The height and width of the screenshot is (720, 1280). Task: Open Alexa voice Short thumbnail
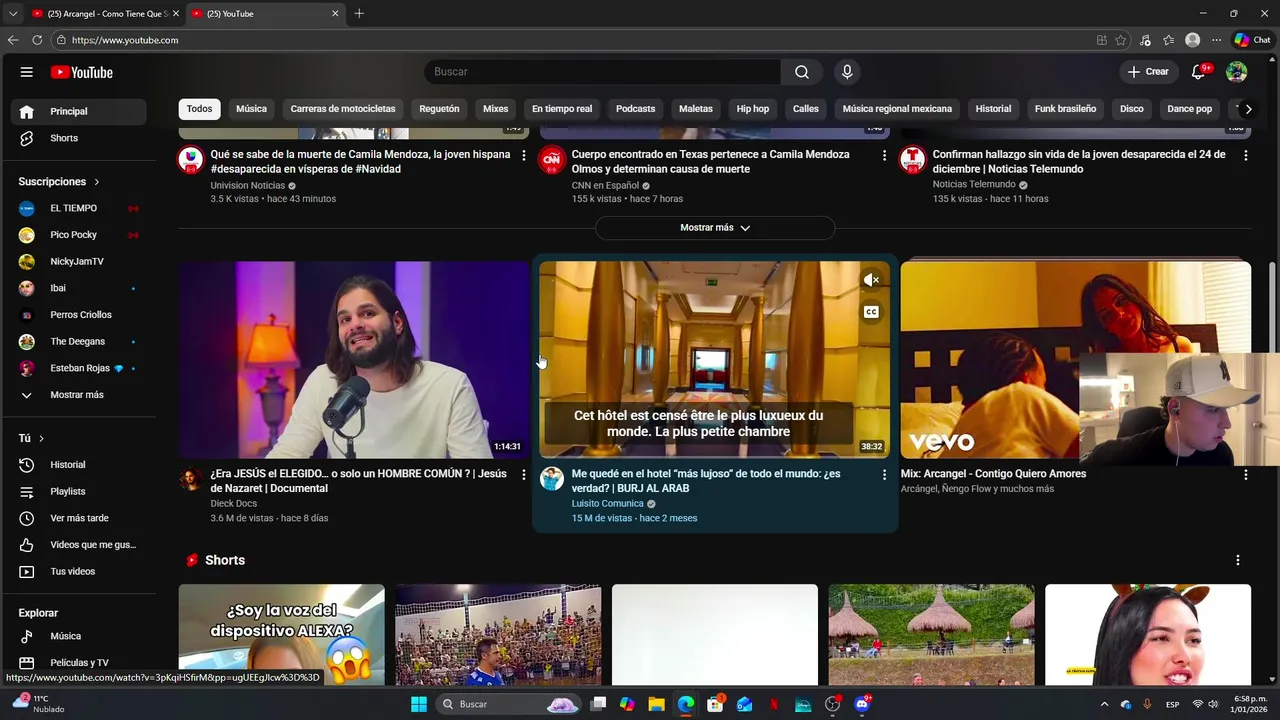pos(281,634)
